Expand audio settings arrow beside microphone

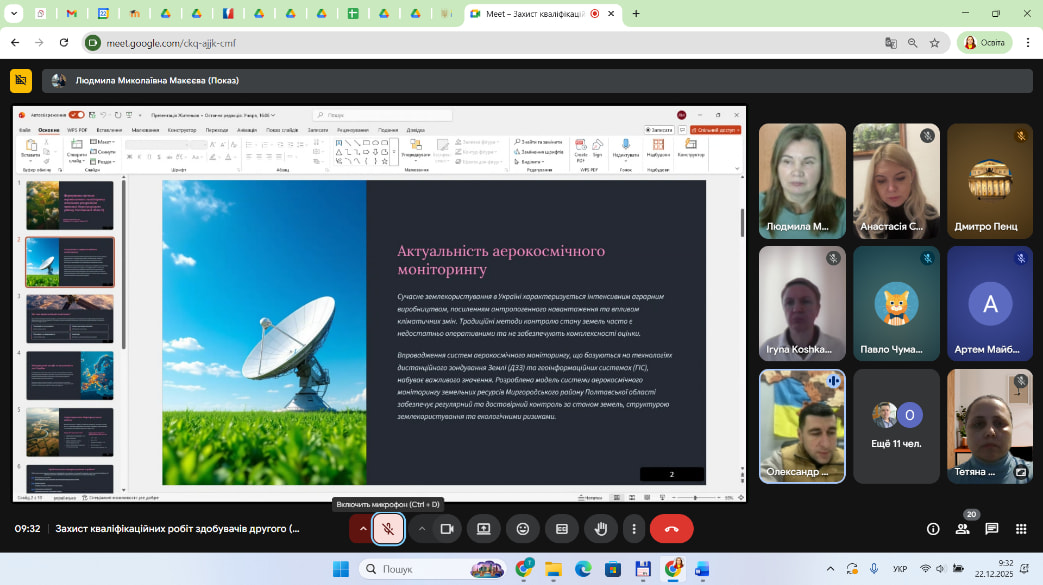(x=362, y=529)
